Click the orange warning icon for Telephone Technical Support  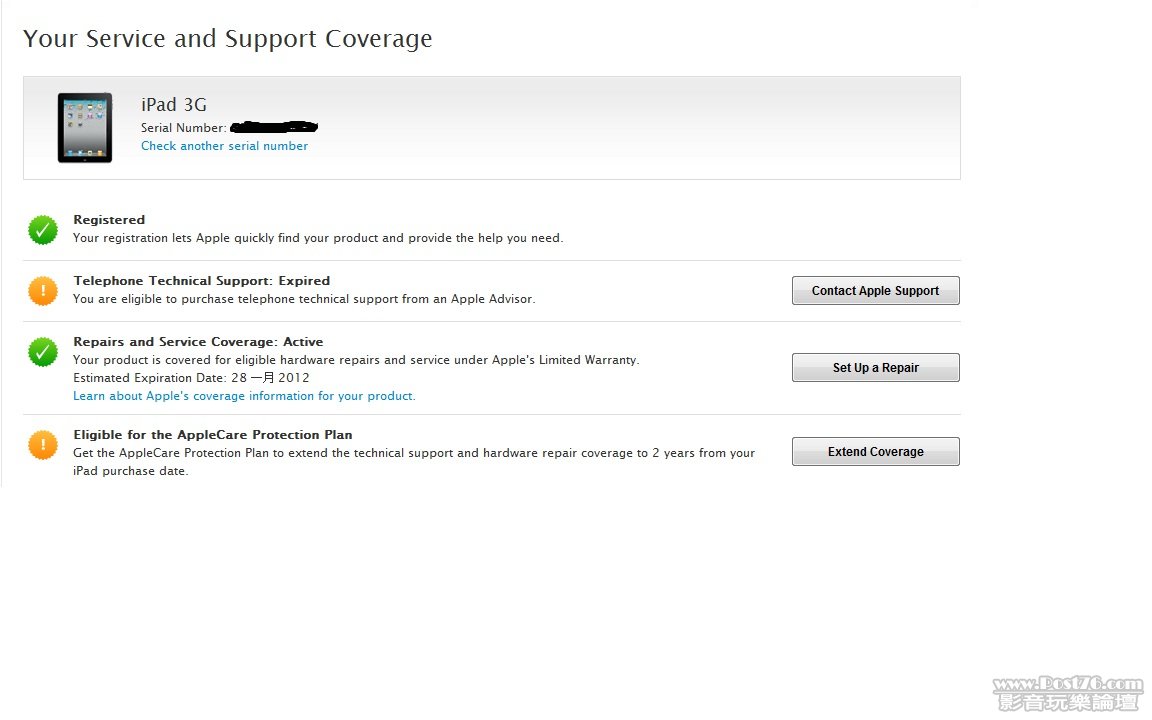pyautogui.click(x=43, y=291)
